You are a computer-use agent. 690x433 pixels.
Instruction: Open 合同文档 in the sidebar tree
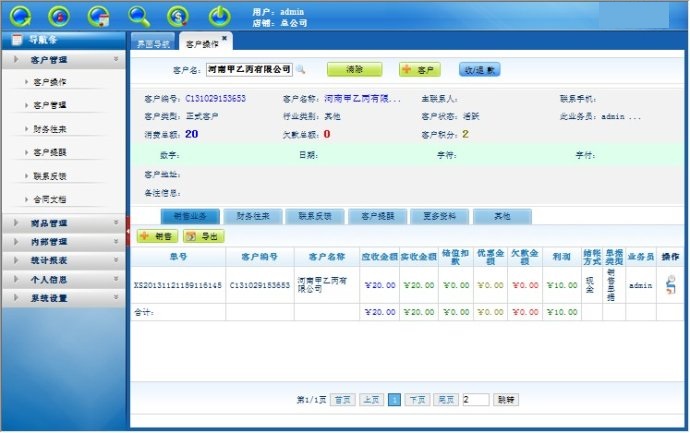50,199
